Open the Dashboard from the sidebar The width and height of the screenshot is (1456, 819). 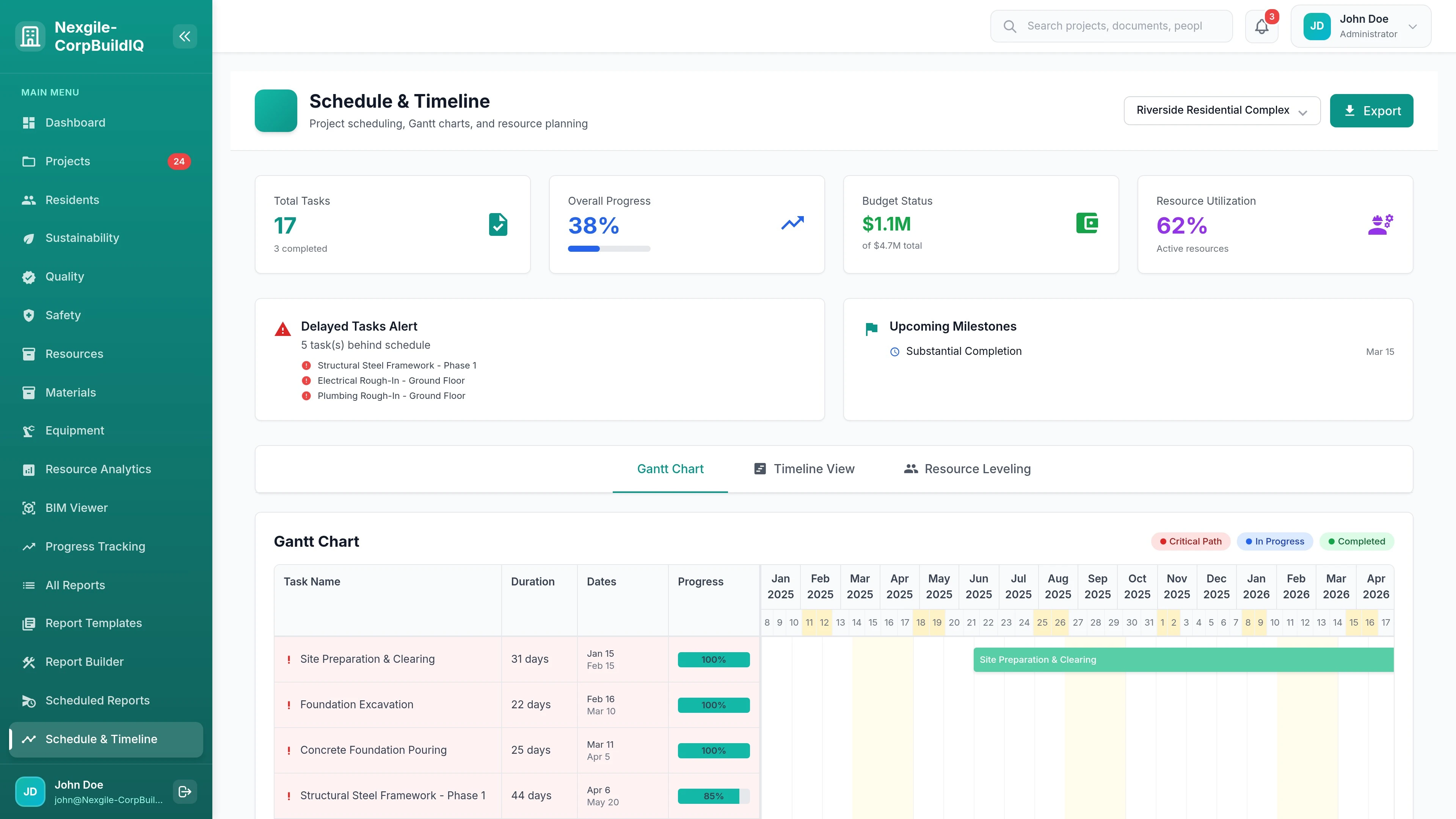tap(75, 122)
